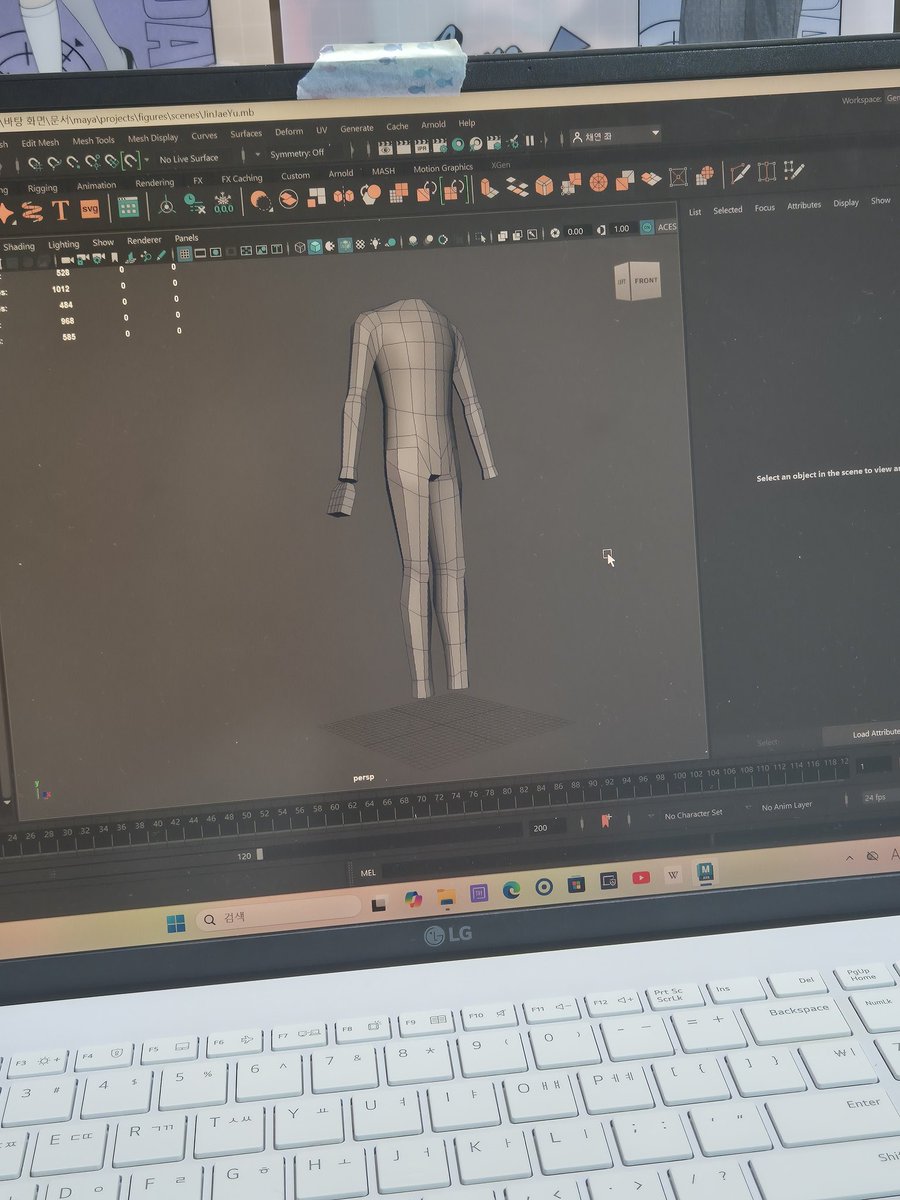
Task: Click the Target Weld shelf icon
Action: [767, 172]
